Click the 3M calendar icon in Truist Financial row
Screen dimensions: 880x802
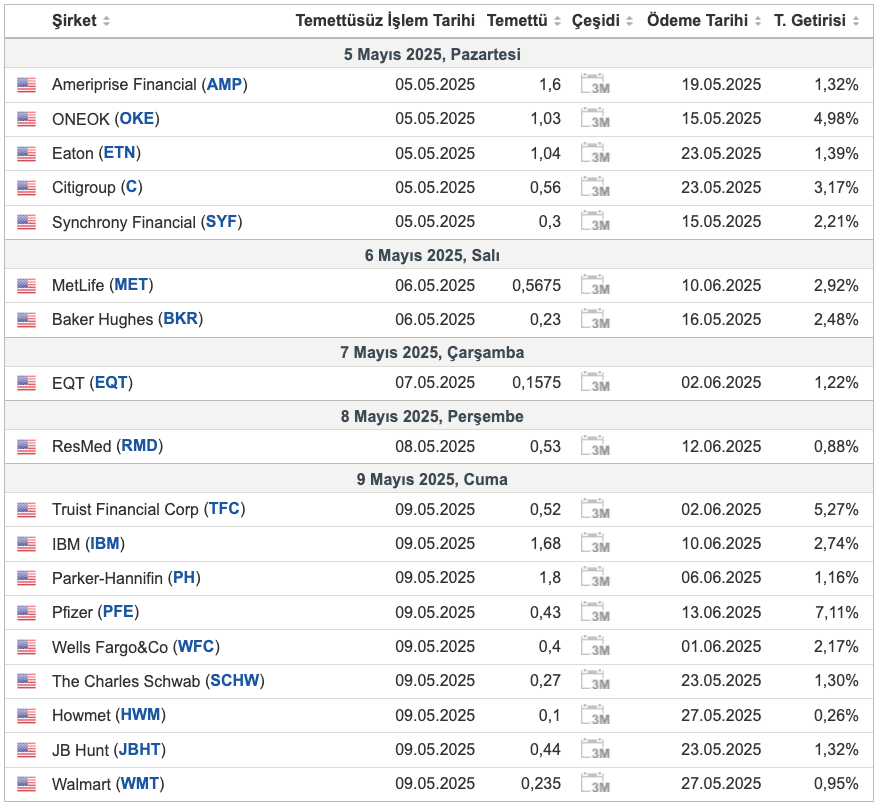tap(595, 509)
